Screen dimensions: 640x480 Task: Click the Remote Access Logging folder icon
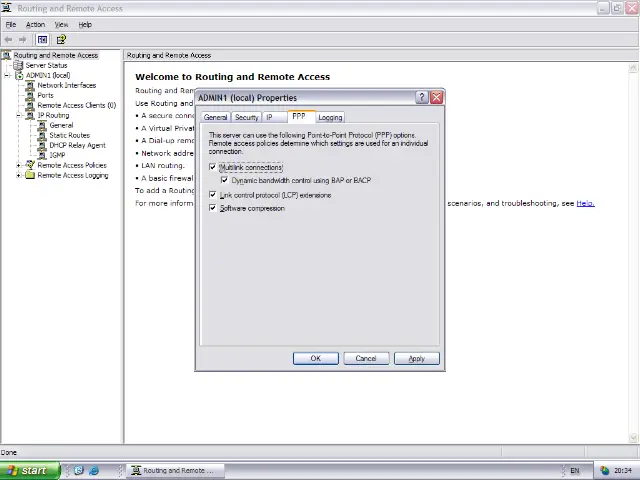pos(30,176)
